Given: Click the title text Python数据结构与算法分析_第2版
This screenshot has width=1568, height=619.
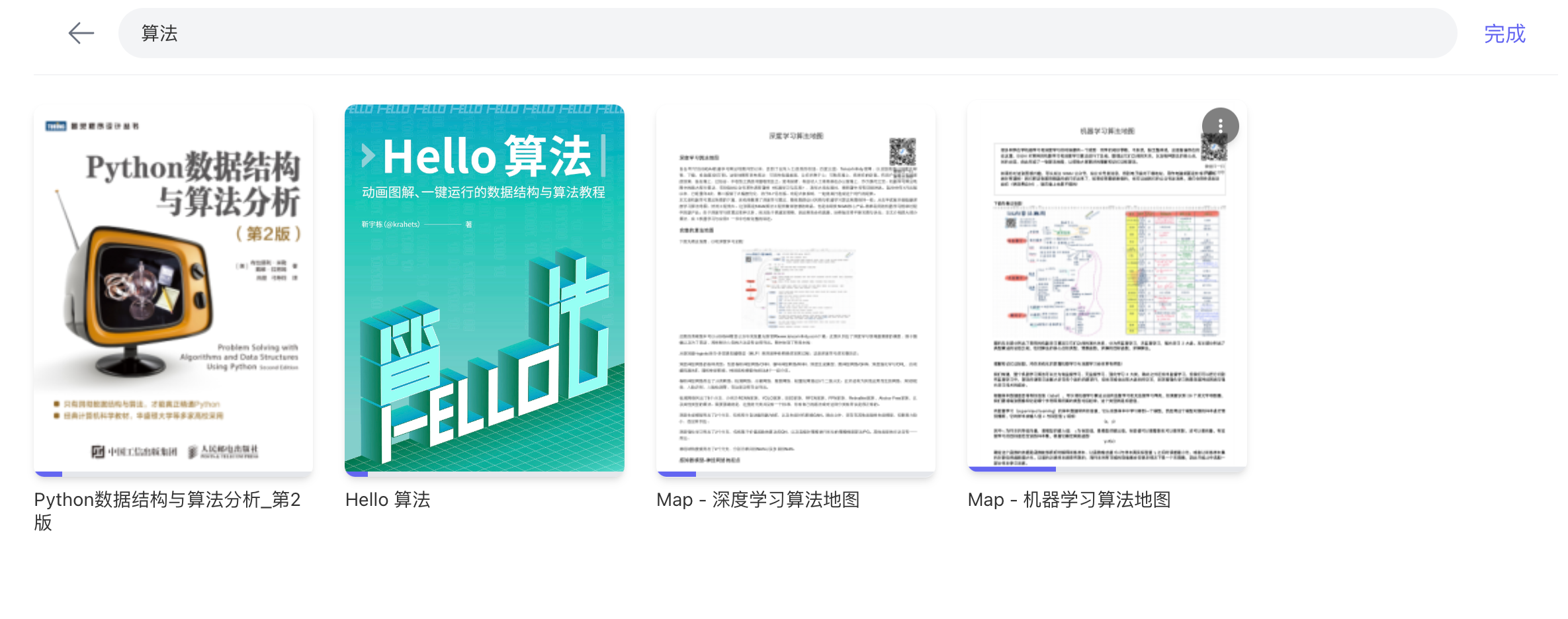Looking at the screenshot, I should pyautogui.click(x=167, y=511).
